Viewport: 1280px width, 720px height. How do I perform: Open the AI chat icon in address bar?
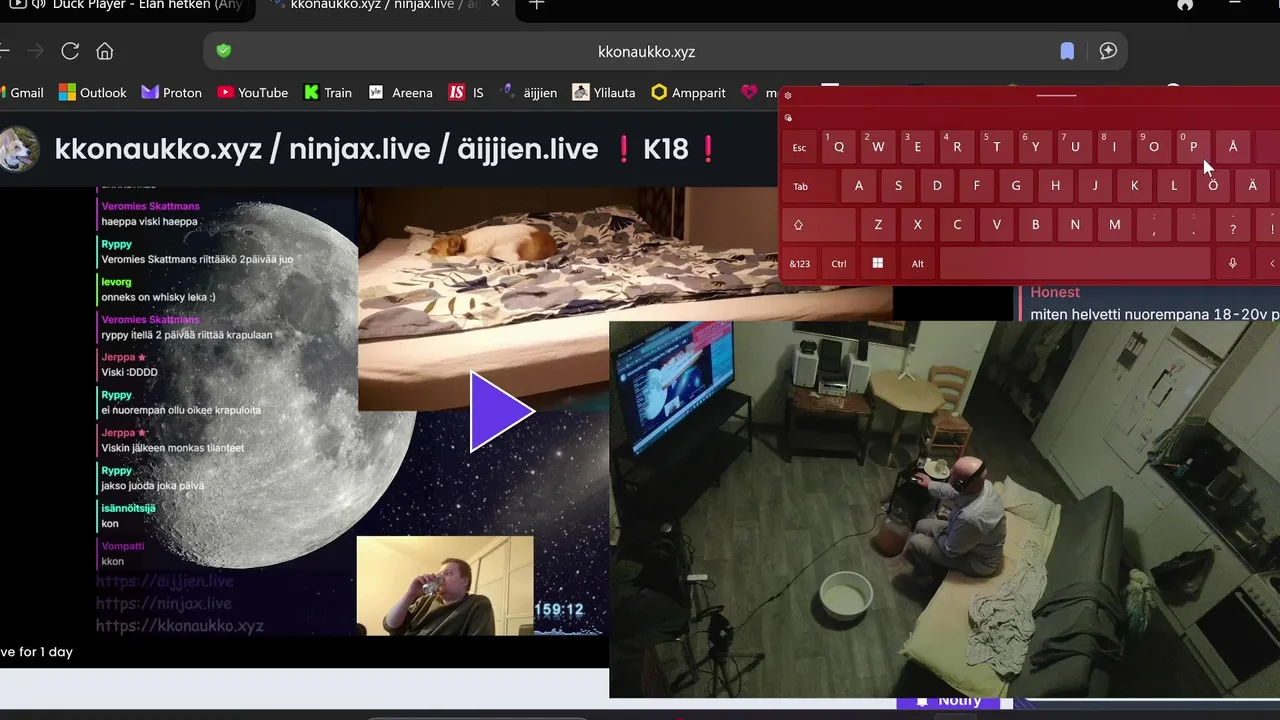[1108, 51]
